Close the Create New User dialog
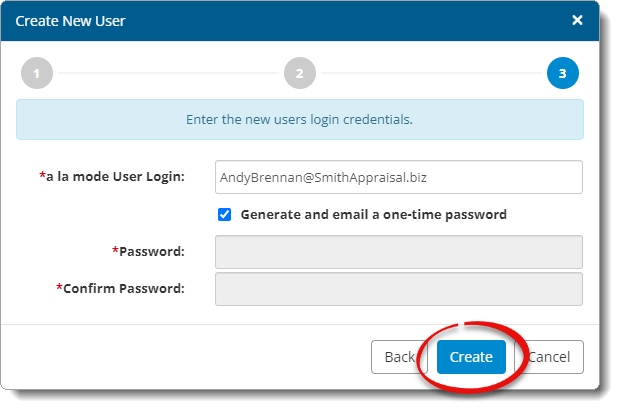The image size is (620, 410). pyautogui.click(x=577, y=20)
